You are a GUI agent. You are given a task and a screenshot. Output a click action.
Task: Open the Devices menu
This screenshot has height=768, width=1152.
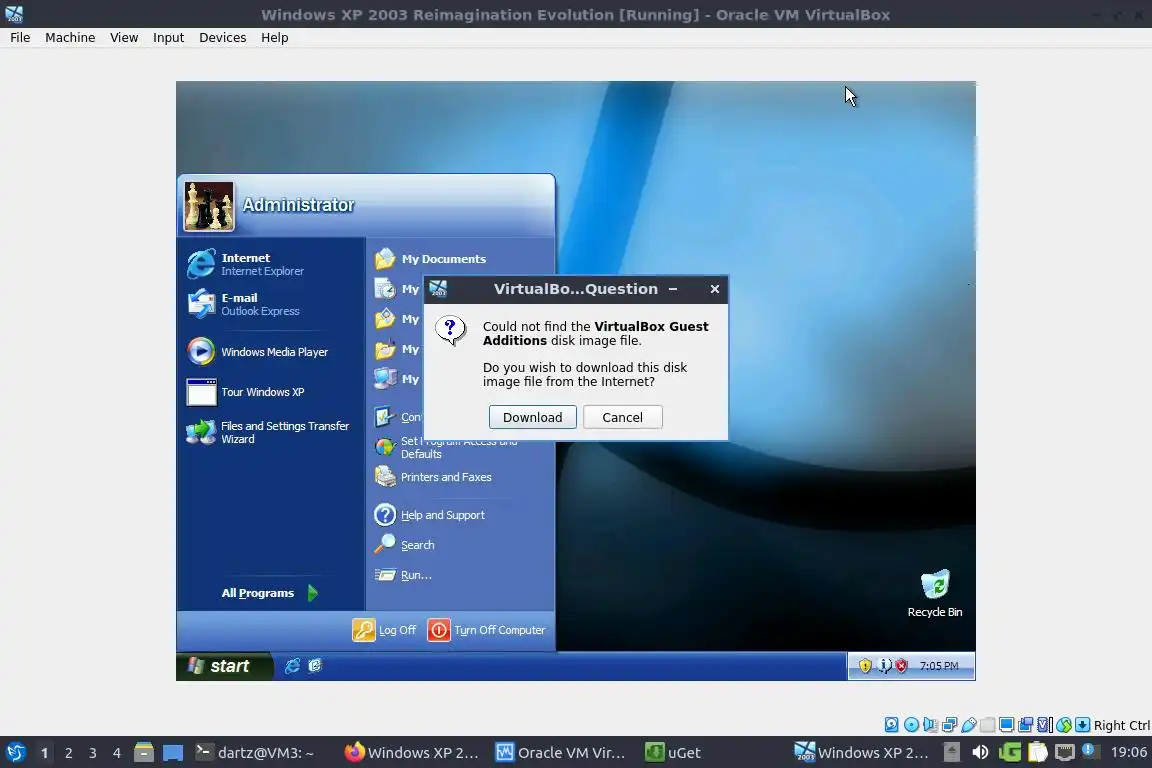222,37
